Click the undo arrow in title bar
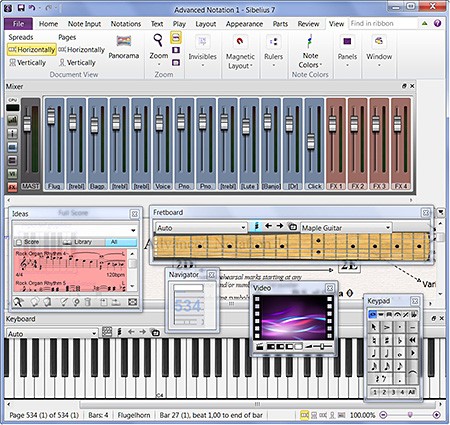The image size is (450, 425). coord(32,7)
